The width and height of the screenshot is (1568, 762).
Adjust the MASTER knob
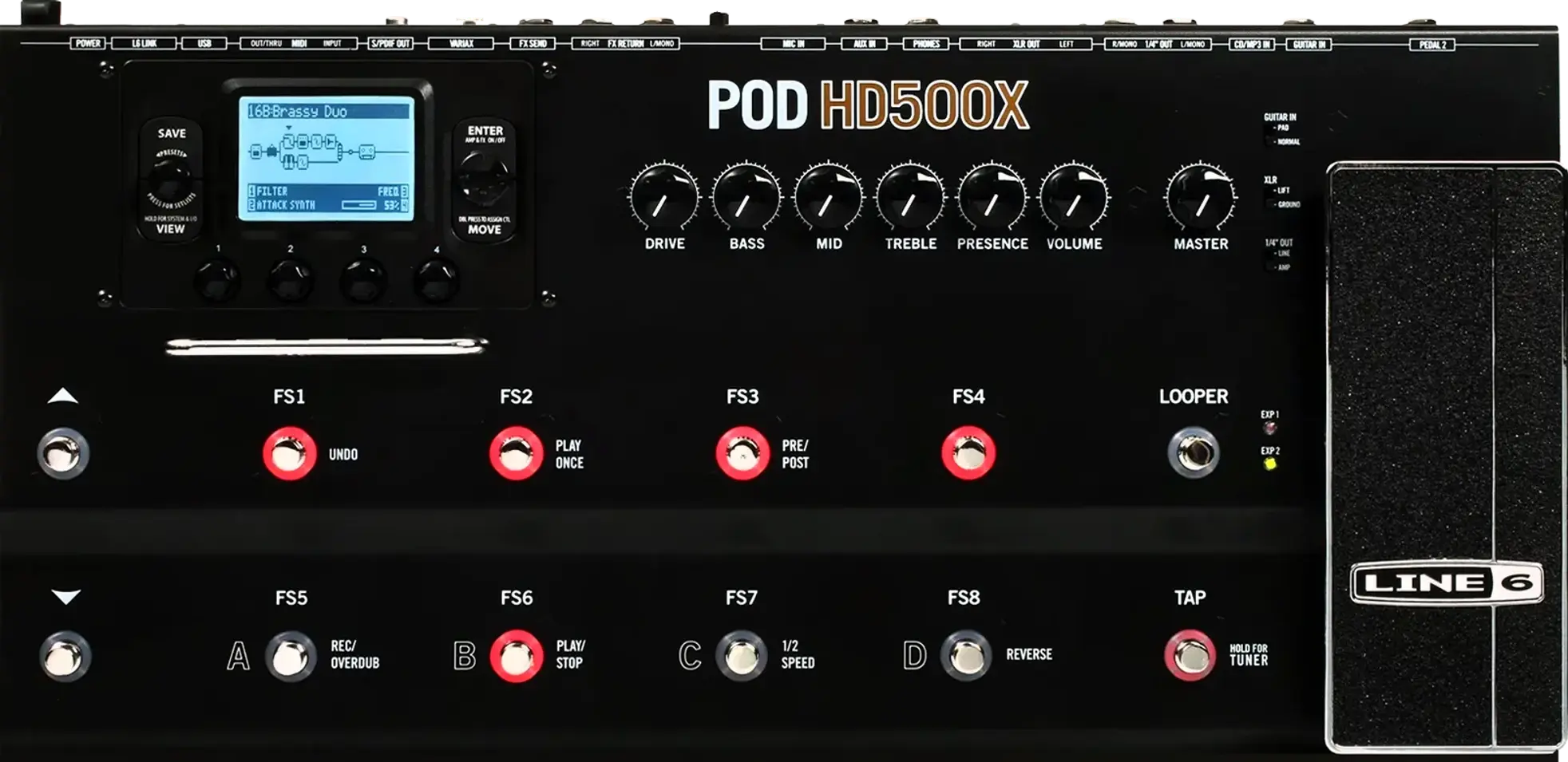1201,196
